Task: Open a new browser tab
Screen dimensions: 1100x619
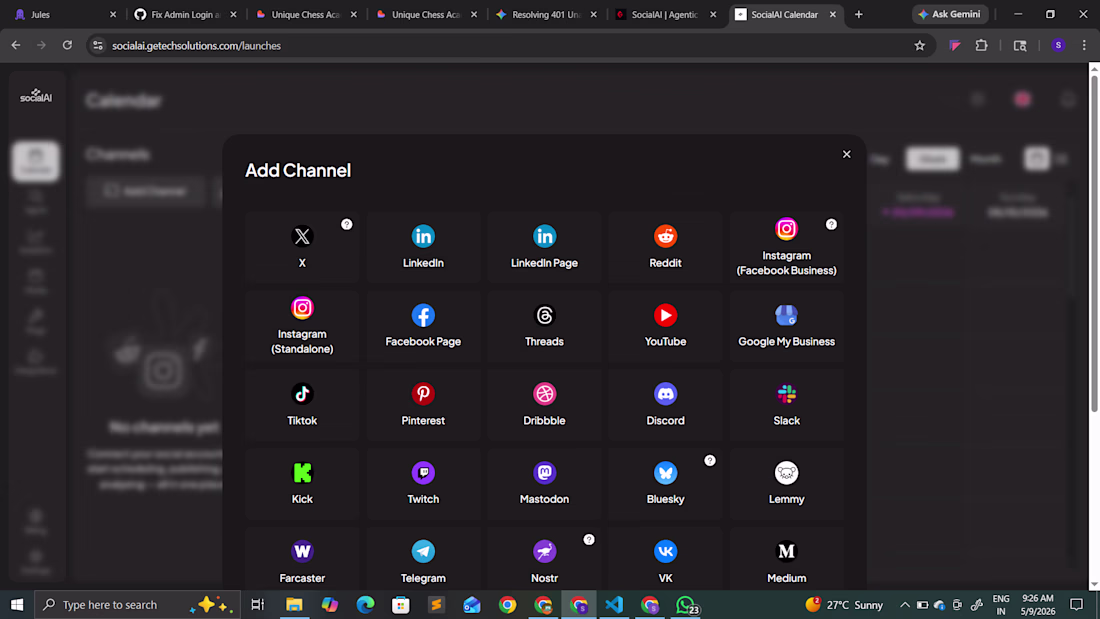Action: point(859,14)
